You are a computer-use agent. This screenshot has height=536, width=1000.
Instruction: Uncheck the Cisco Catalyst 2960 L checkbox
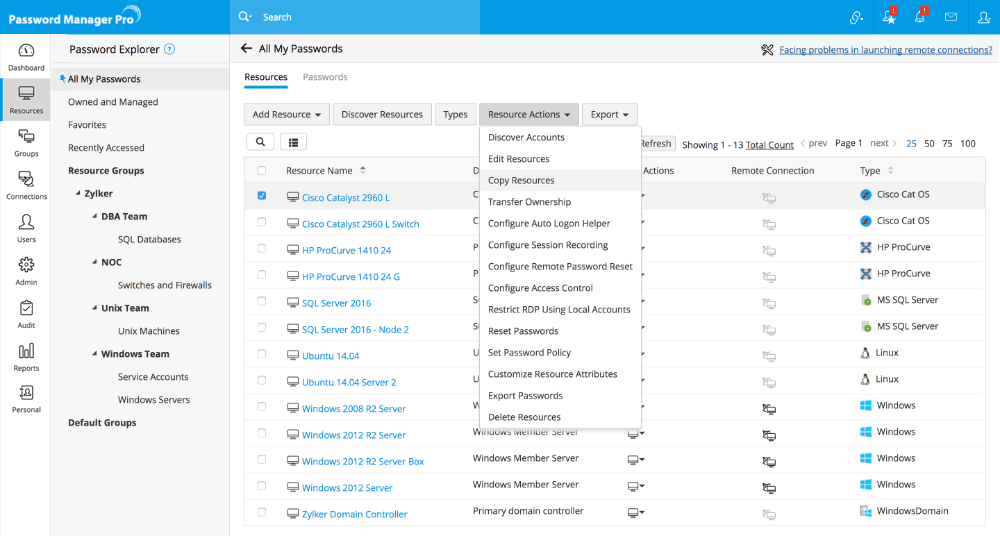tap(262, 196)
